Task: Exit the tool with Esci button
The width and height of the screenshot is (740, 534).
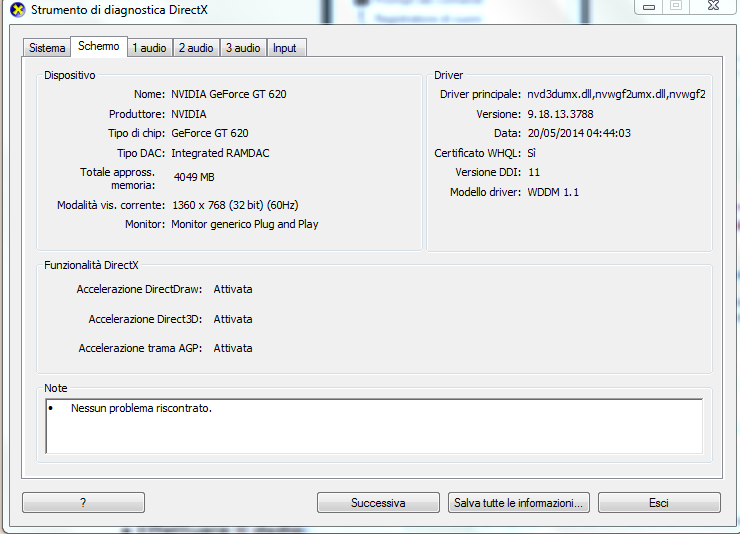Action: [x=659, y=502]
